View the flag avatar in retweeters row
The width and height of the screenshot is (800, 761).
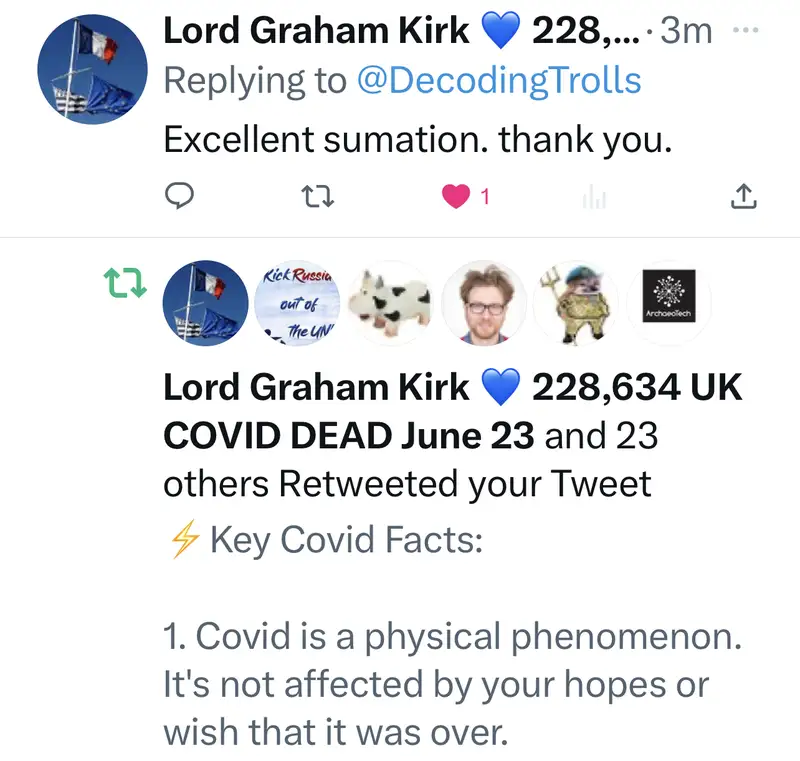coord(206,302)
